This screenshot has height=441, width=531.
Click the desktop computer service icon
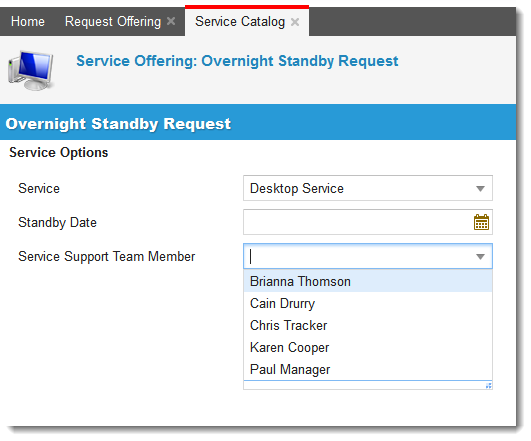(31, 70)
